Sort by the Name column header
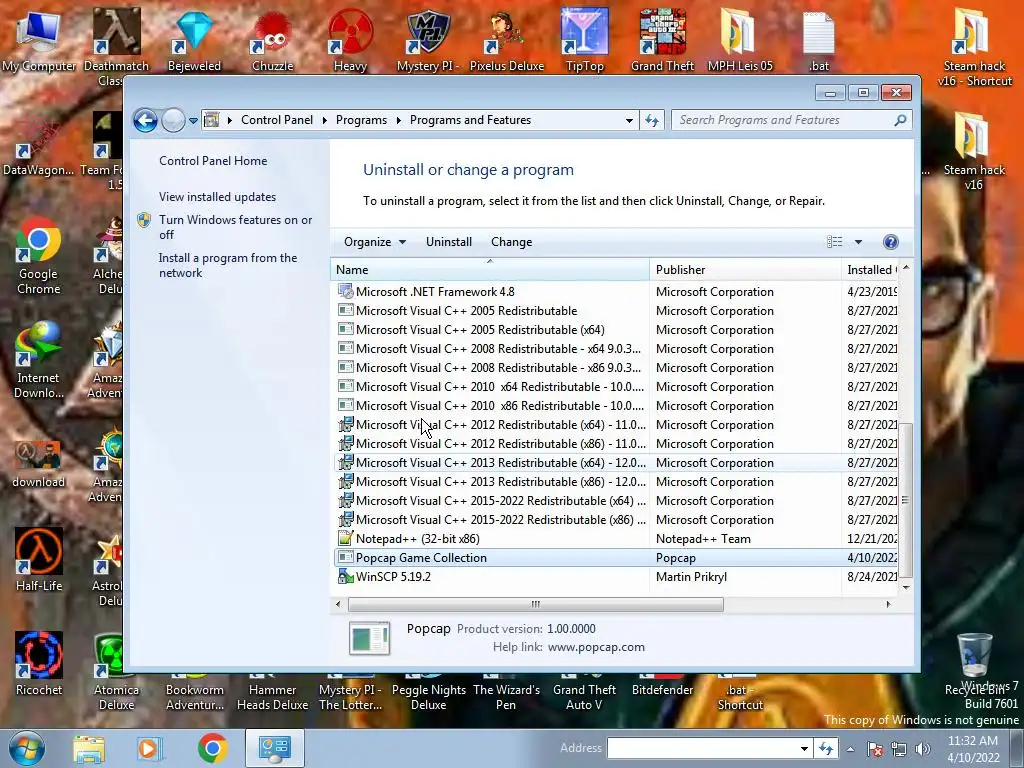 490,270
